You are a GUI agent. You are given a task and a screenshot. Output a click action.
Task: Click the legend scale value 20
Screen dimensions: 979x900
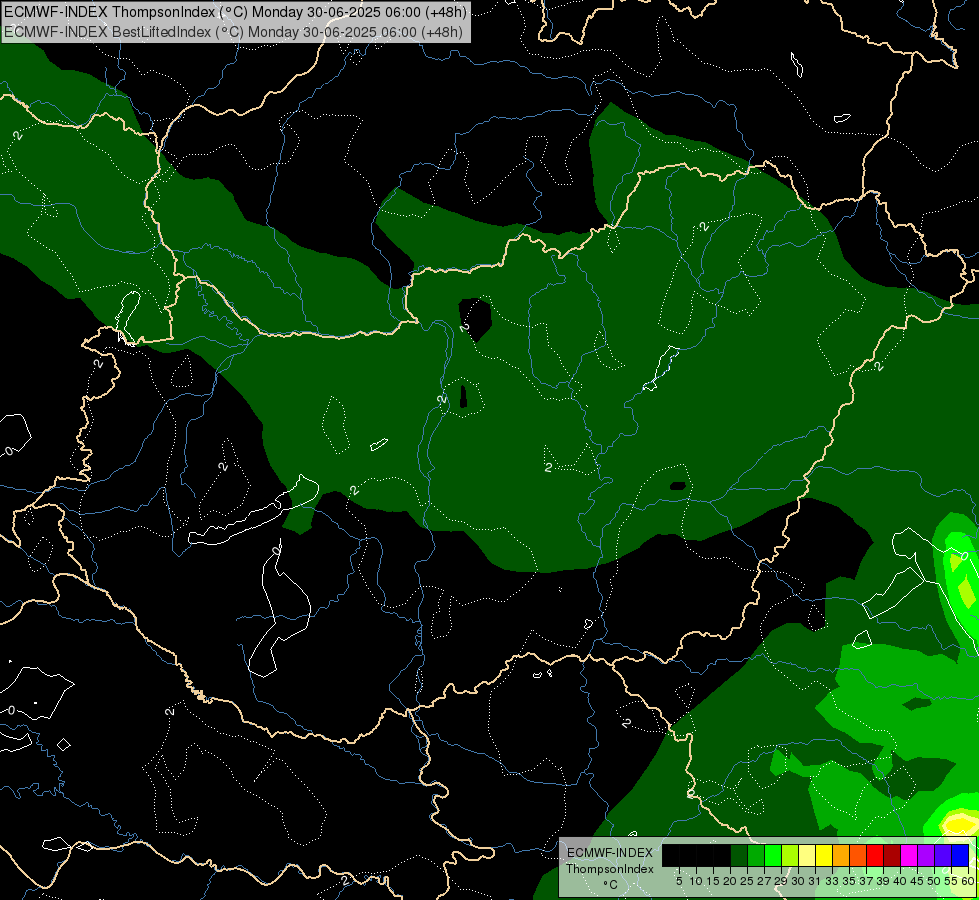(x=730, y=881)
